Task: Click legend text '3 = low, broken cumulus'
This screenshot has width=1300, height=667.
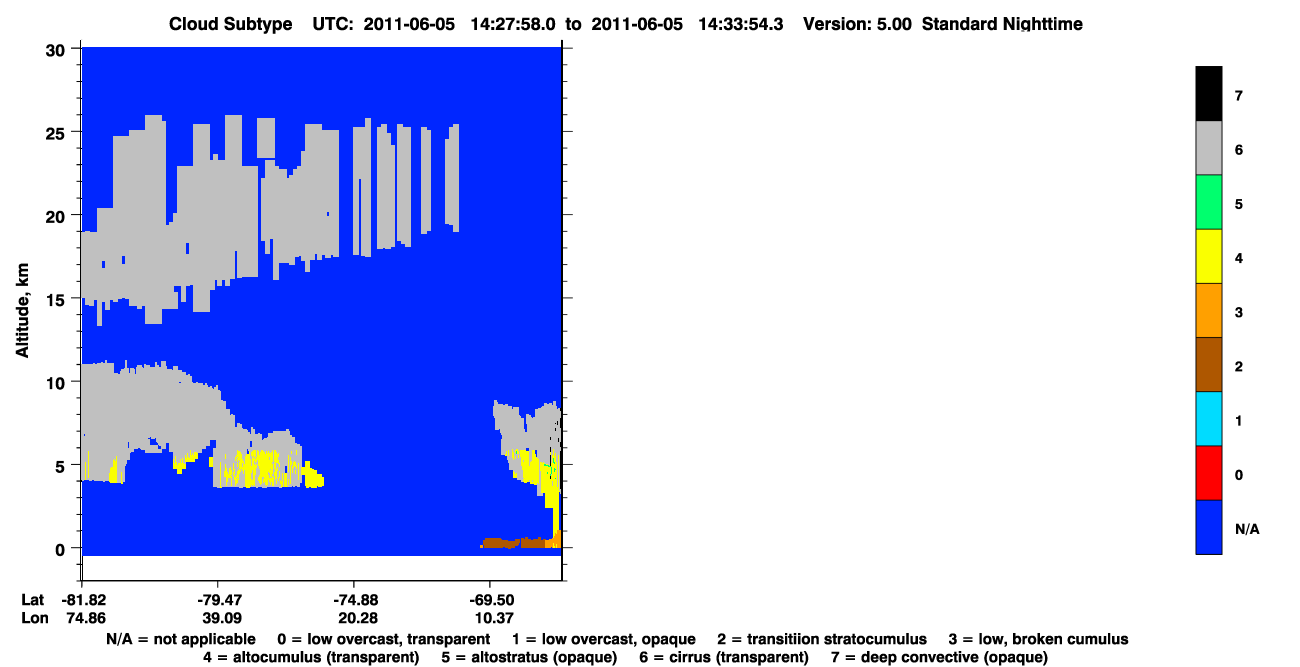Action: pyautogui.click(x=1038, y=639)
